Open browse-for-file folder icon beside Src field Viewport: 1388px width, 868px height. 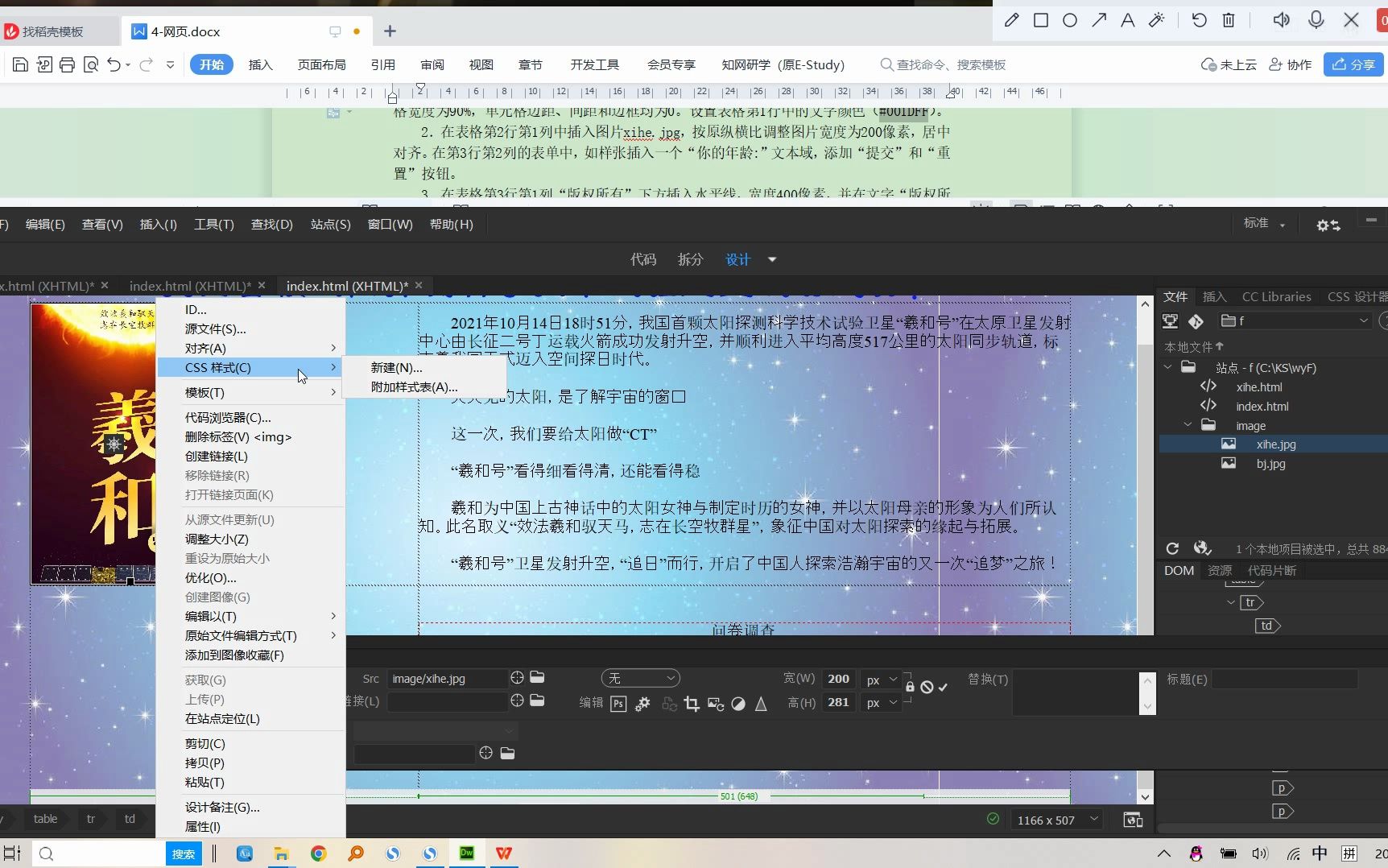538,678
